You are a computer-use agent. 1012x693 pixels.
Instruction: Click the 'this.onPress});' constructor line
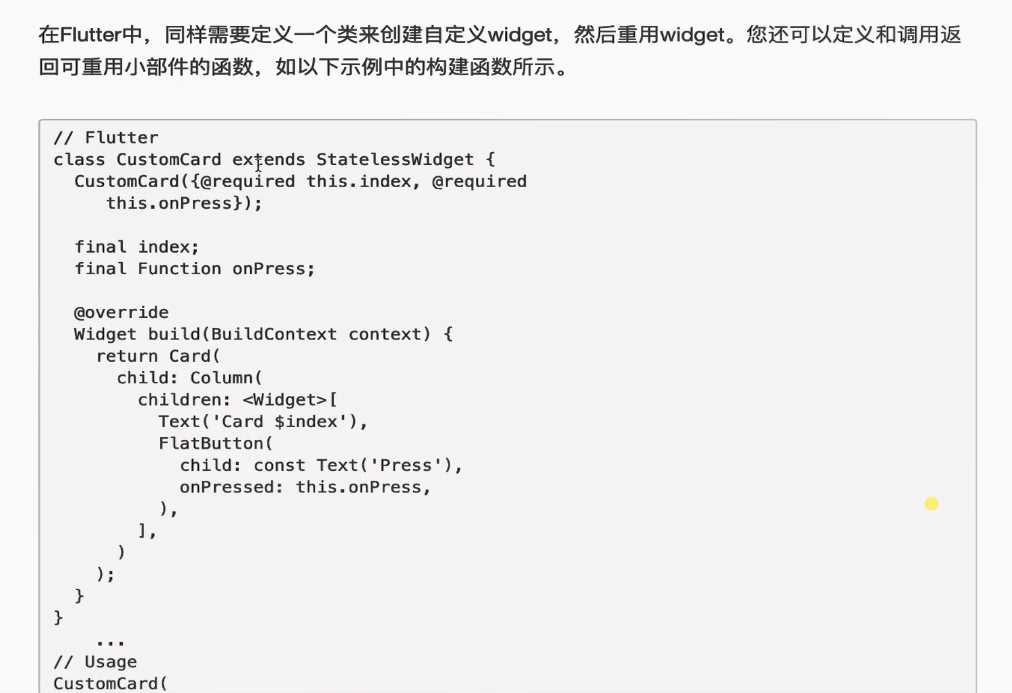coord(184,203)
